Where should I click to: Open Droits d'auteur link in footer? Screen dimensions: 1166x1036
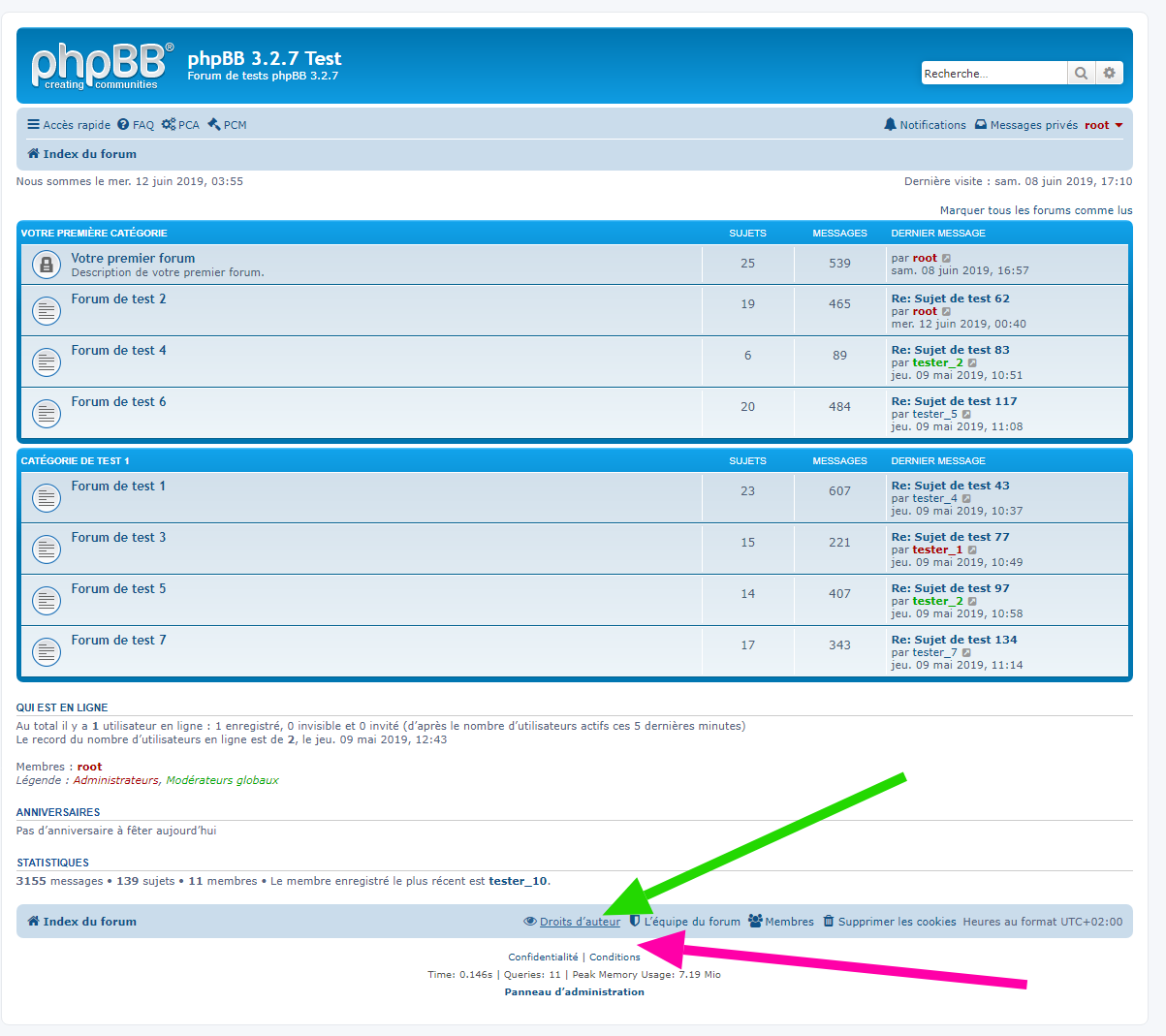point(580,922)
